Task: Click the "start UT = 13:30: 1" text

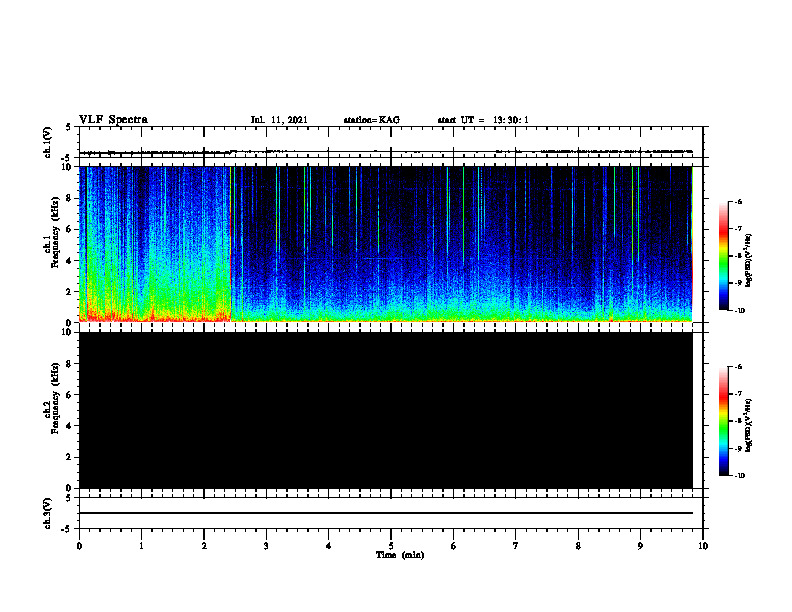Action: (483, 120)
